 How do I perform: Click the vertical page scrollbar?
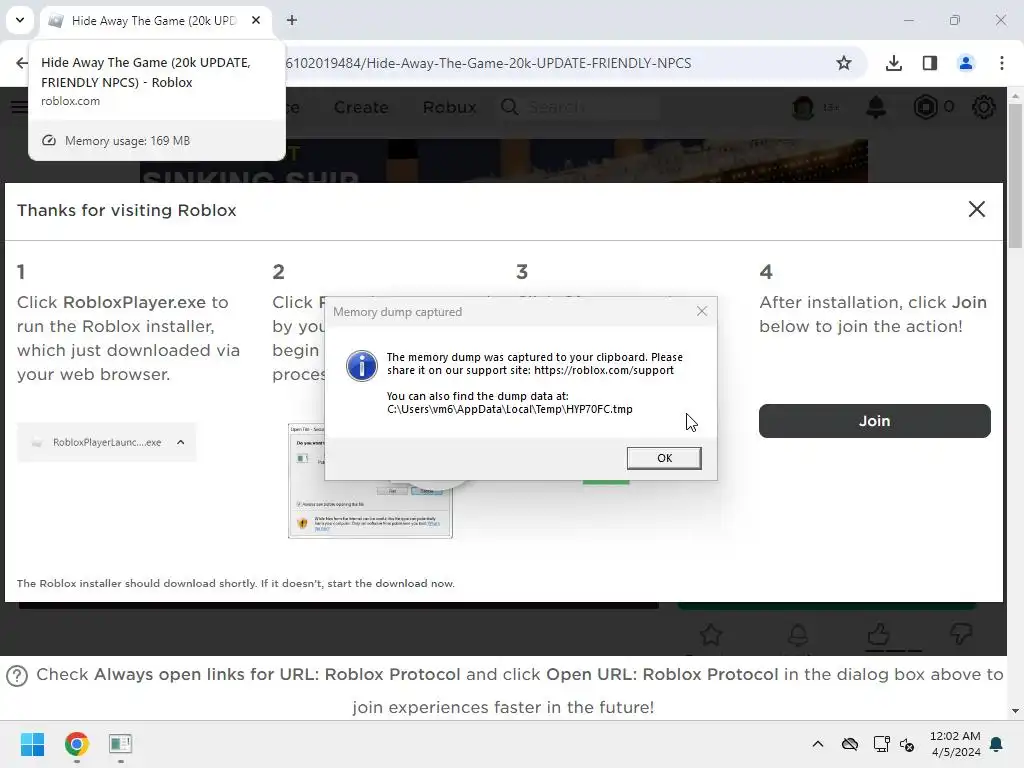(1015, 175)
